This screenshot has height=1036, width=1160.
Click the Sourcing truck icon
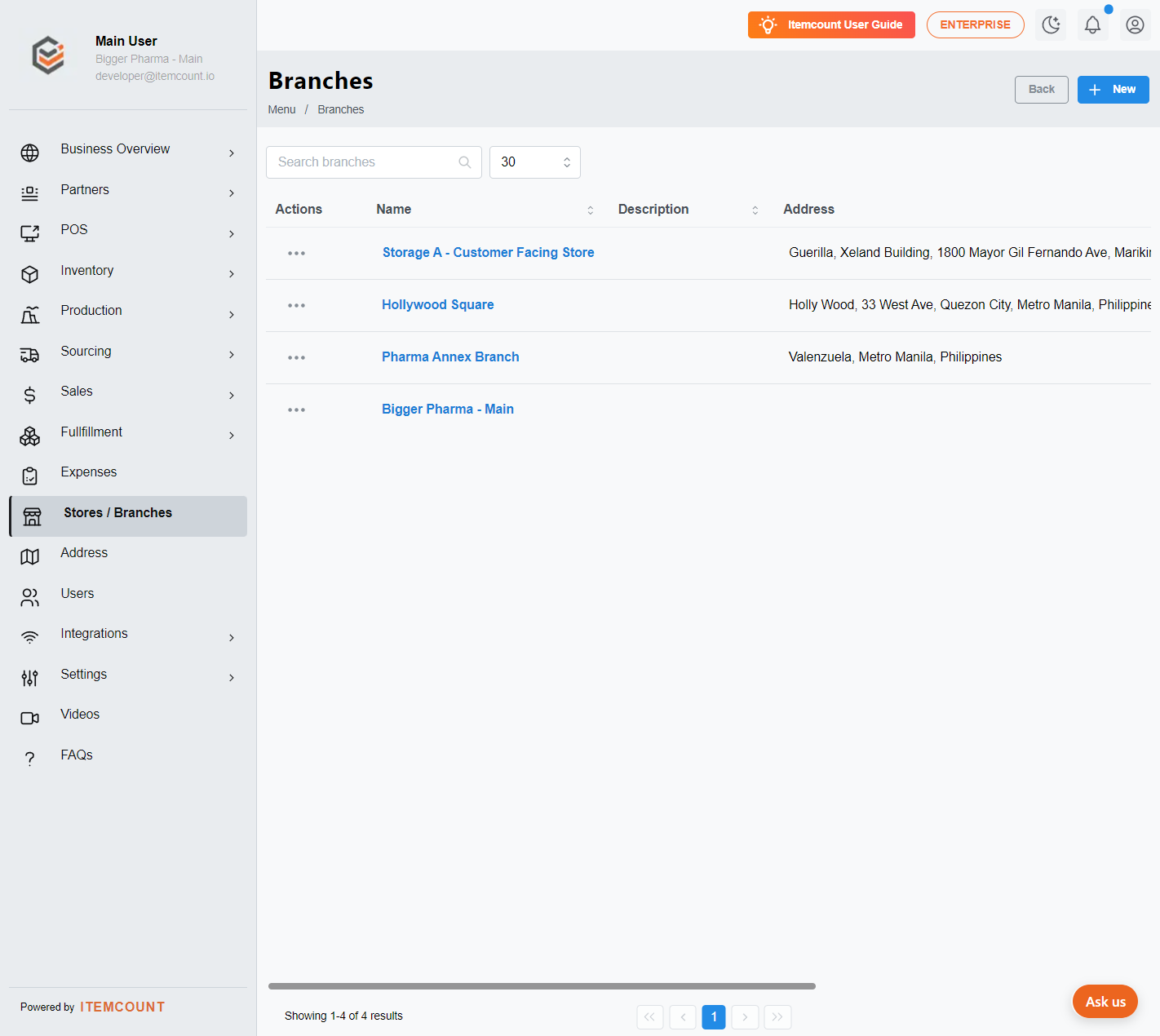(30, 355)
